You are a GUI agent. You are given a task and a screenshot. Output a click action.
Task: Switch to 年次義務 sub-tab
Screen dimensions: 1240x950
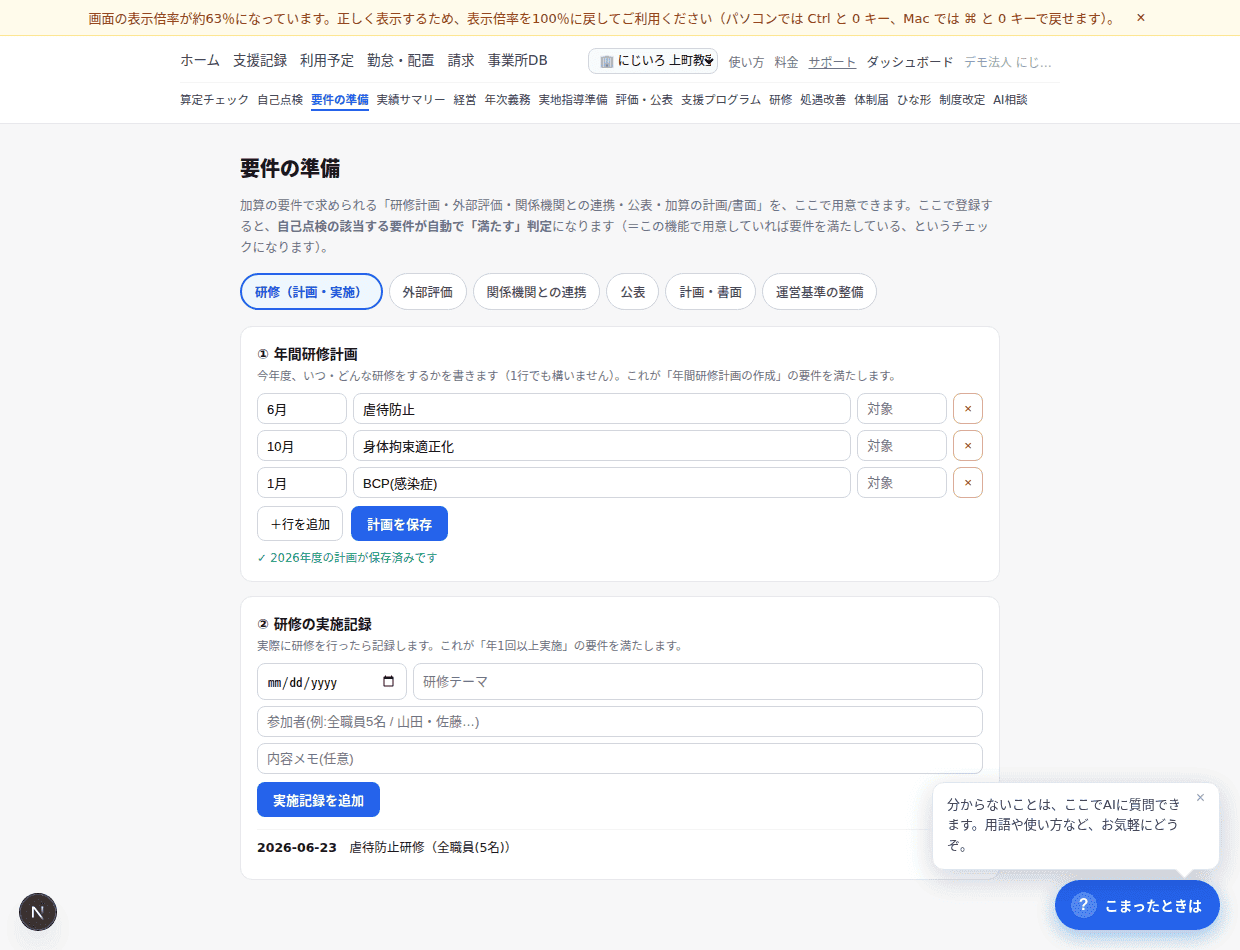pos(508,100)
